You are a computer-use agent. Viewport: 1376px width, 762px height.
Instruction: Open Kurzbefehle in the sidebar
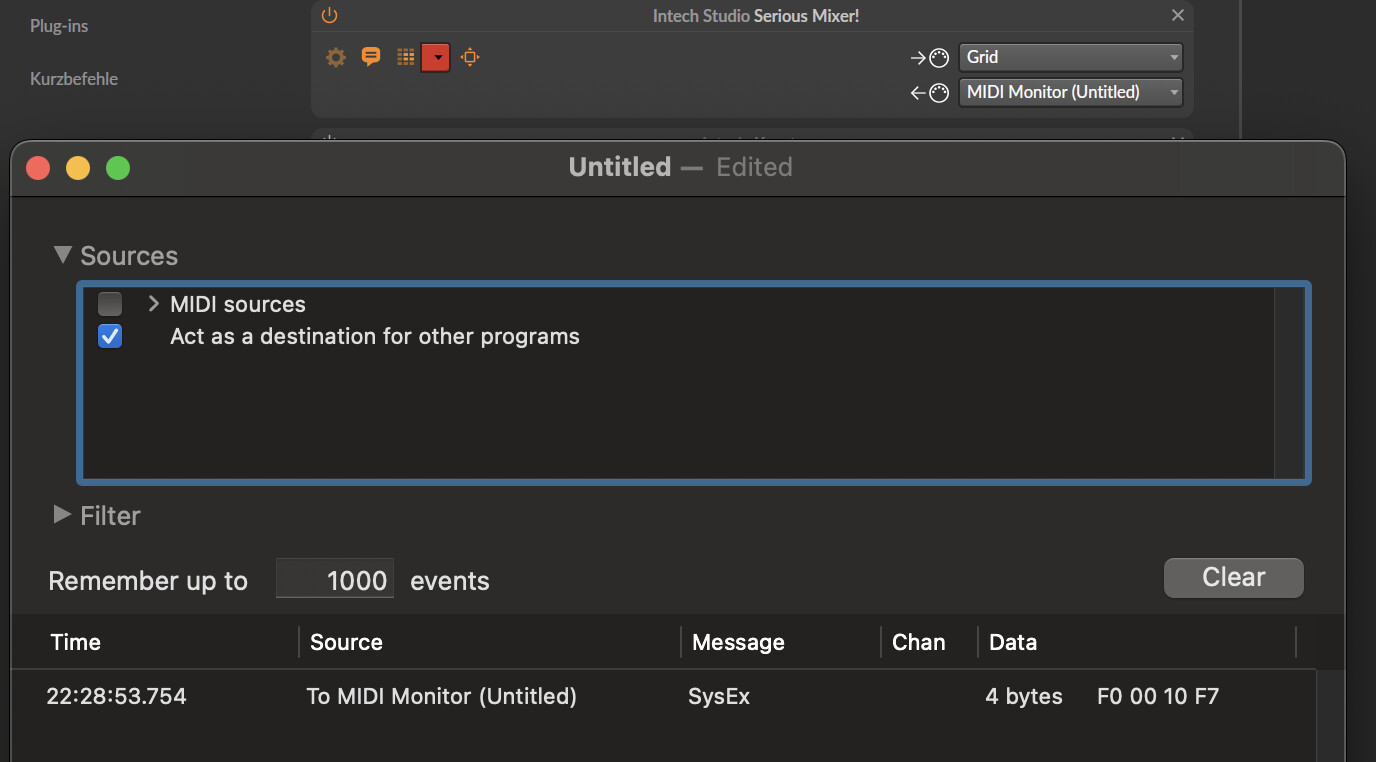(x=74, y=79)
